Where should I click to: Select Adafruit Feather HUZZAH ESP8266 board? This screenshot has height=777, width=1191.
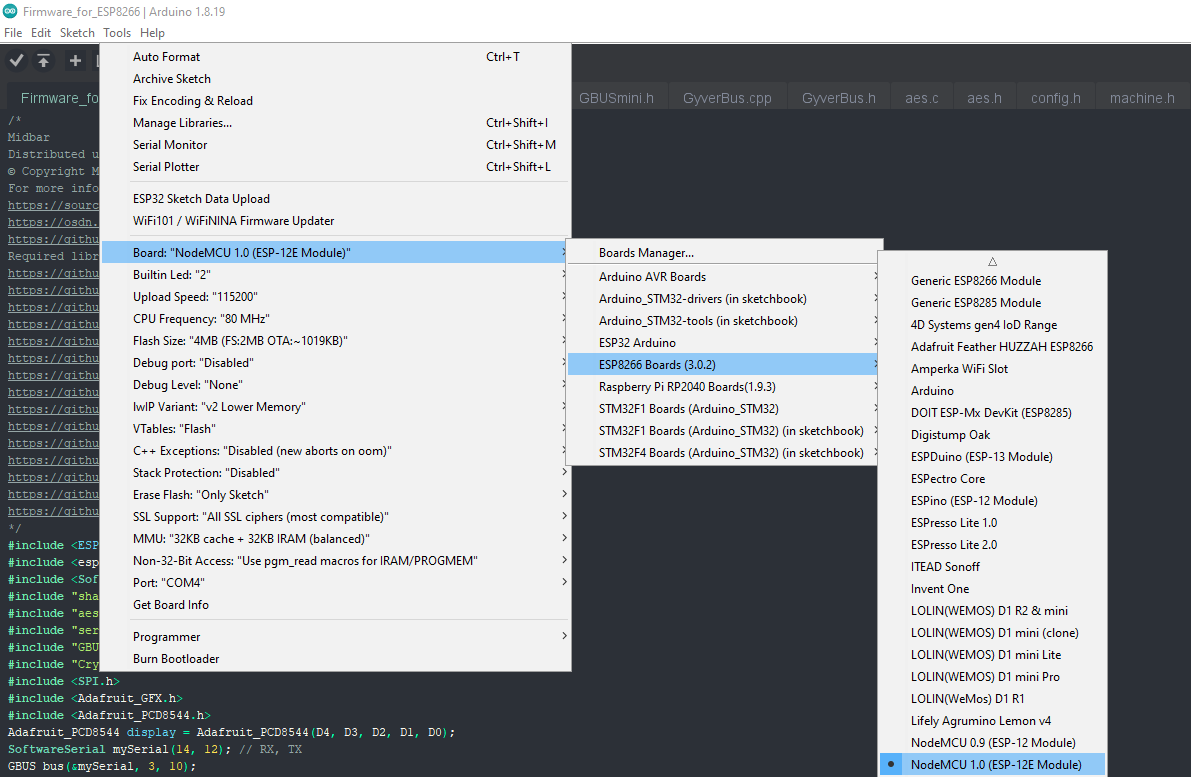coord(992,346)
